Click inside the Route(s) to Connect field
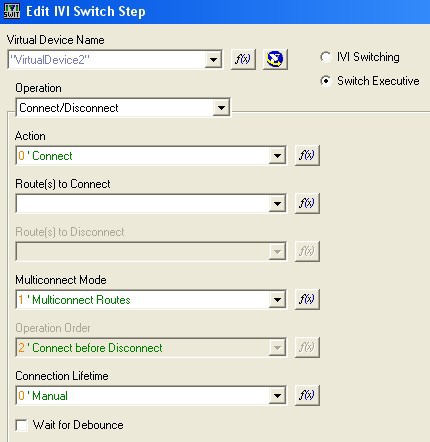 click(x=143, y=204)
